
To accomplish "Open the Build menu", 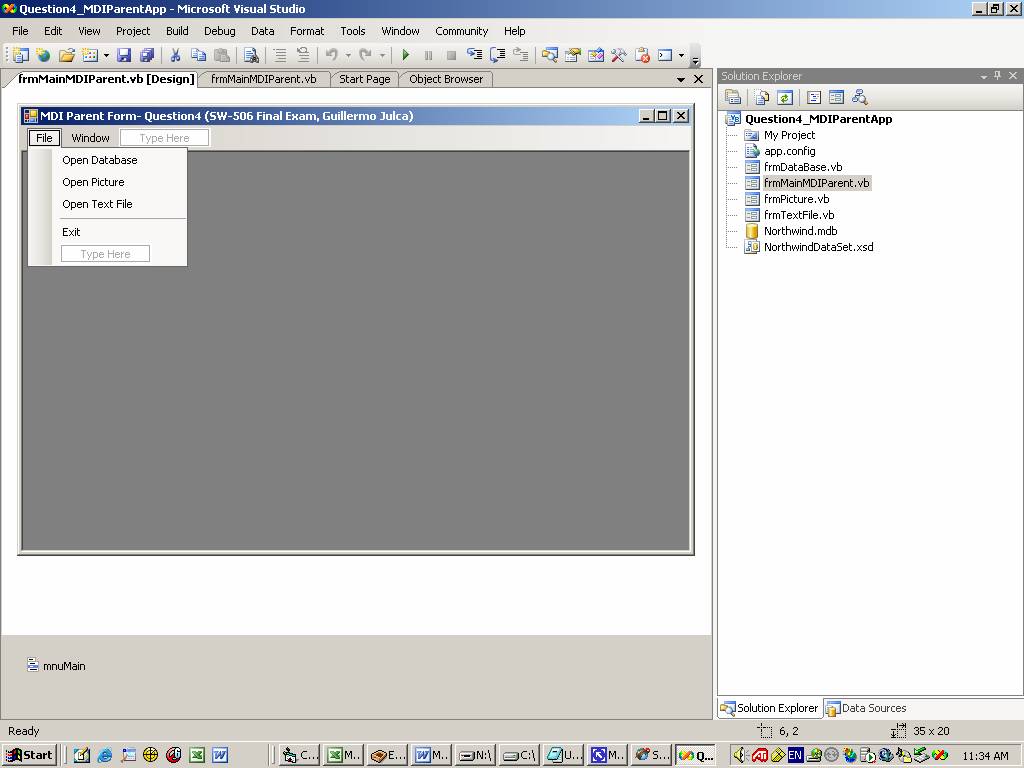I will point(177,31).
